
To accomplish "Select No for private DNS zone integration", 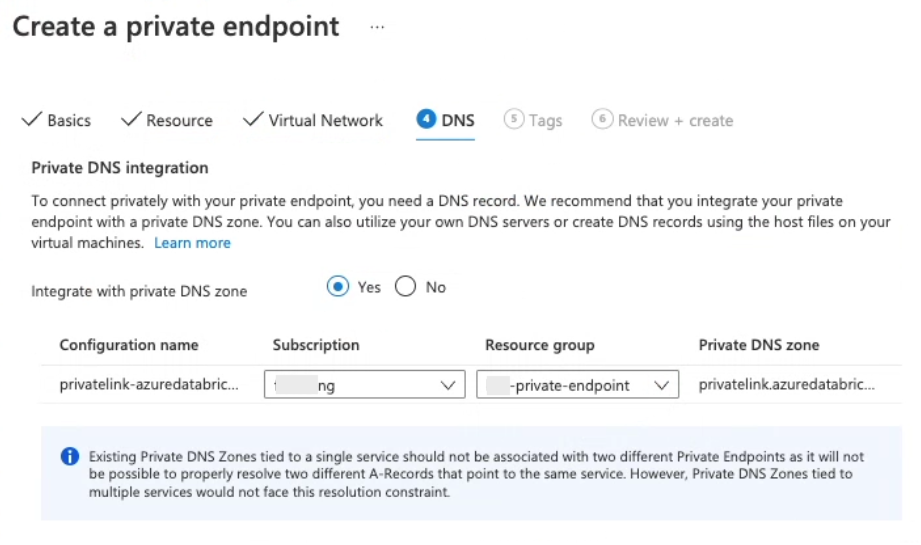I will coord(405,287).
